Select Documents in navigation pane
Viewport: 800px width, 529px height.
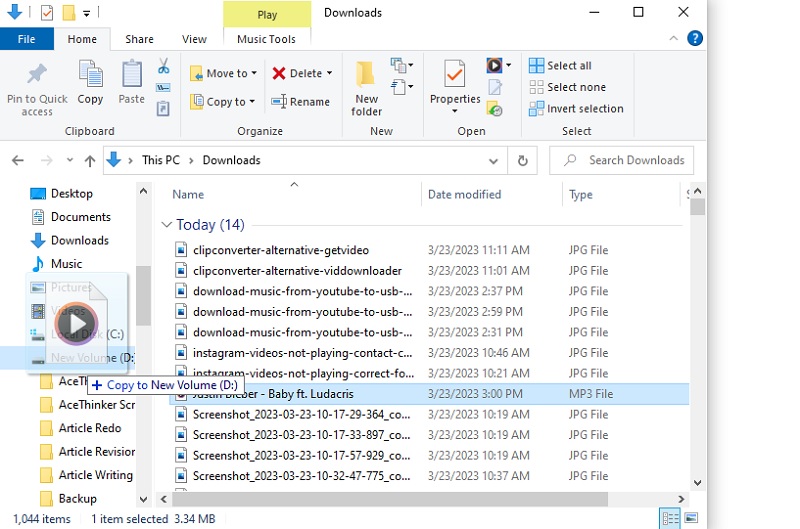coord(70,217)
